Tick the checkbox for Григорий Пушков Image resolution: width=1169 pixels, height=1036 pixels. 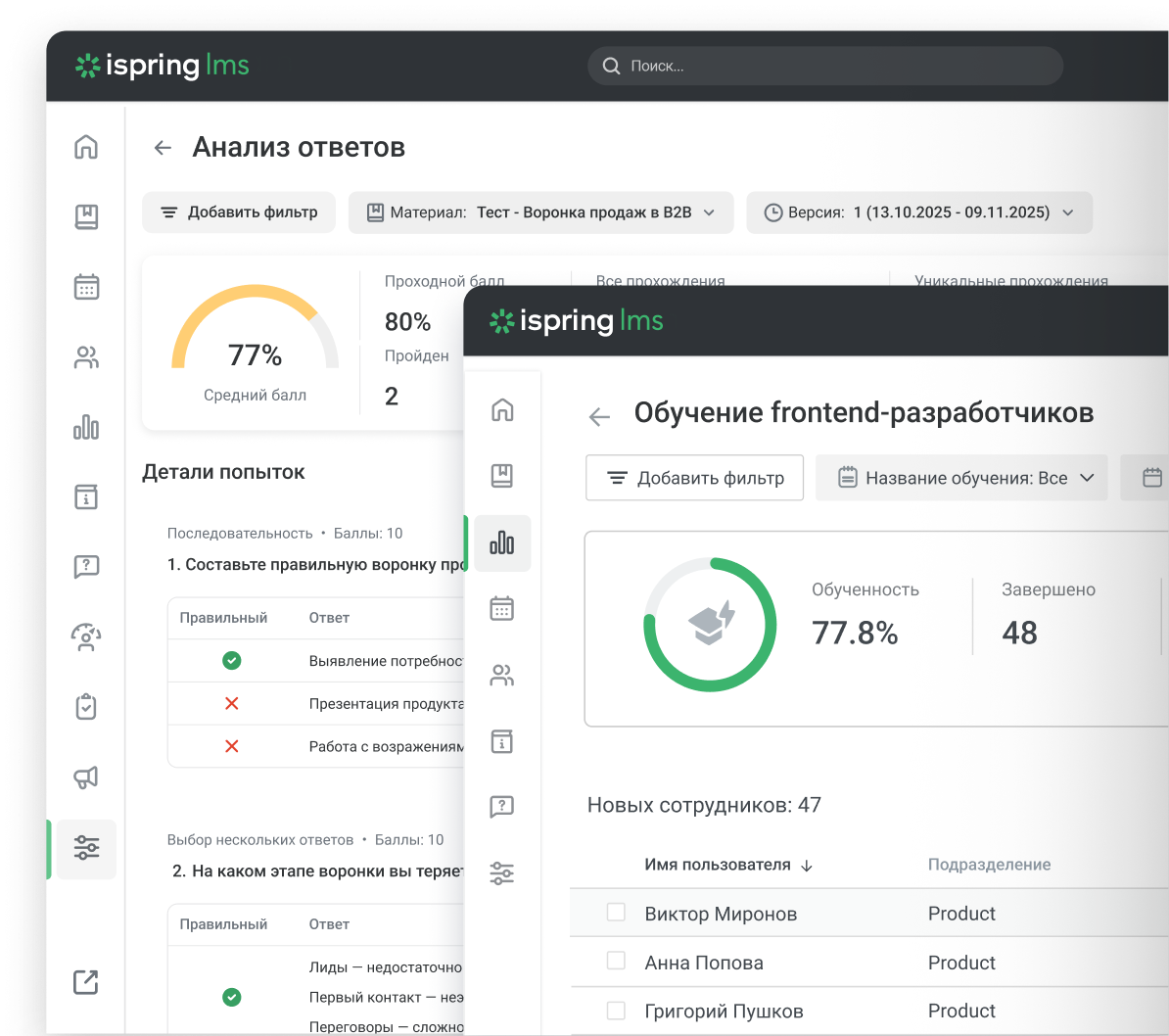pyautogui.click(x=616, y=1010)
